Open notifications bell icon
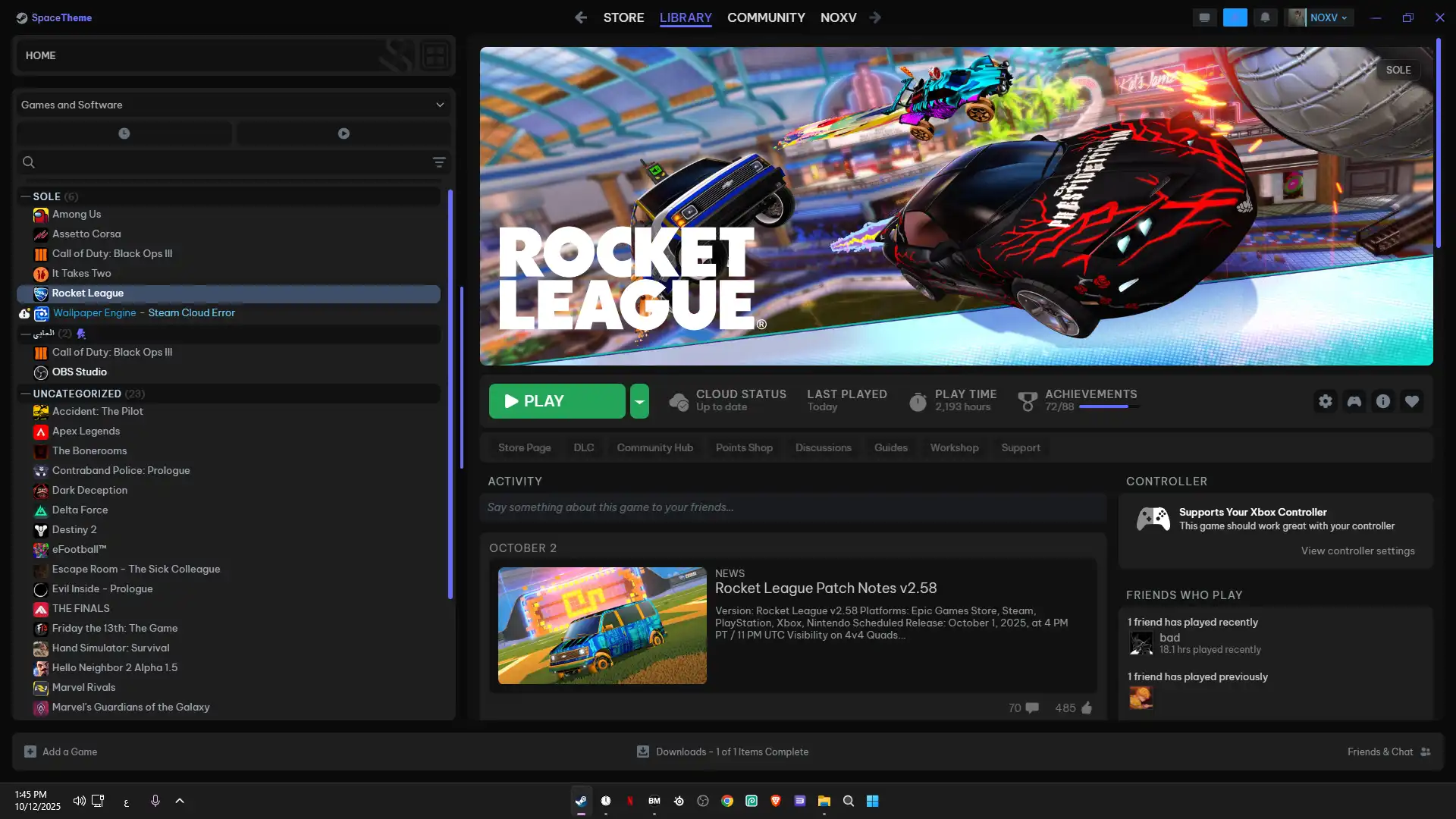Image resolution: width=1456 pixels, height=819 pixels. [1265, 17]
